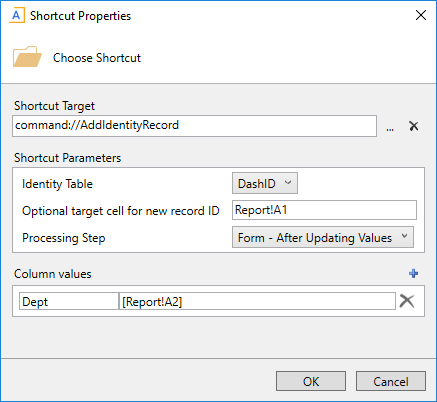437x402 pixels.
Task: Click the Optional target cell label
Action: coord(121,211)
